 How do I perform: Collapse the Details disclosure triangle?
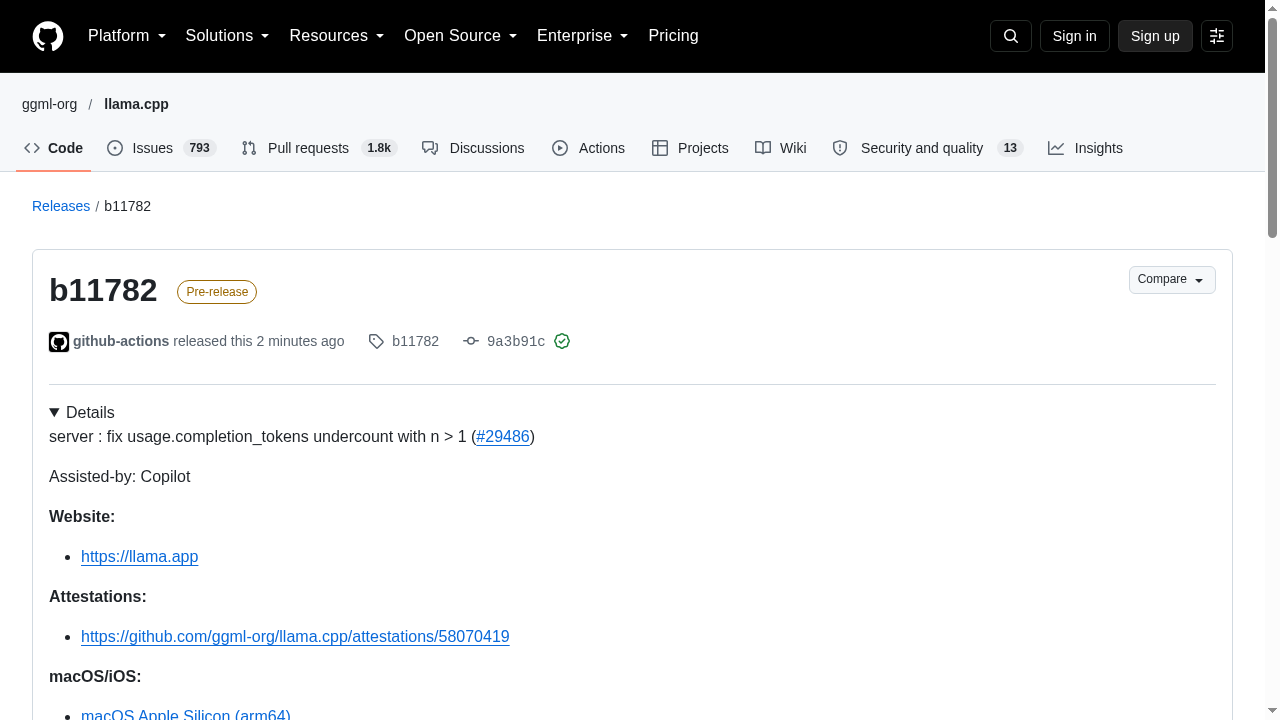pos(55,413)
